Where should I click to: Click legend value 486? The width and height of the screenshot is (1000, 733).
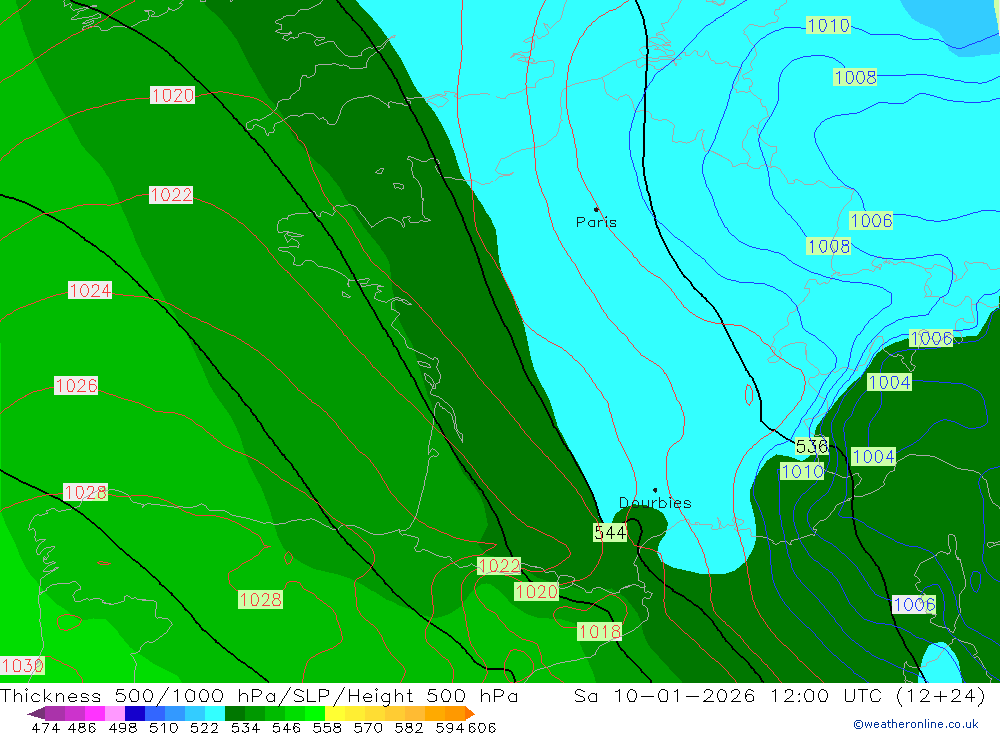pos(82,728)
